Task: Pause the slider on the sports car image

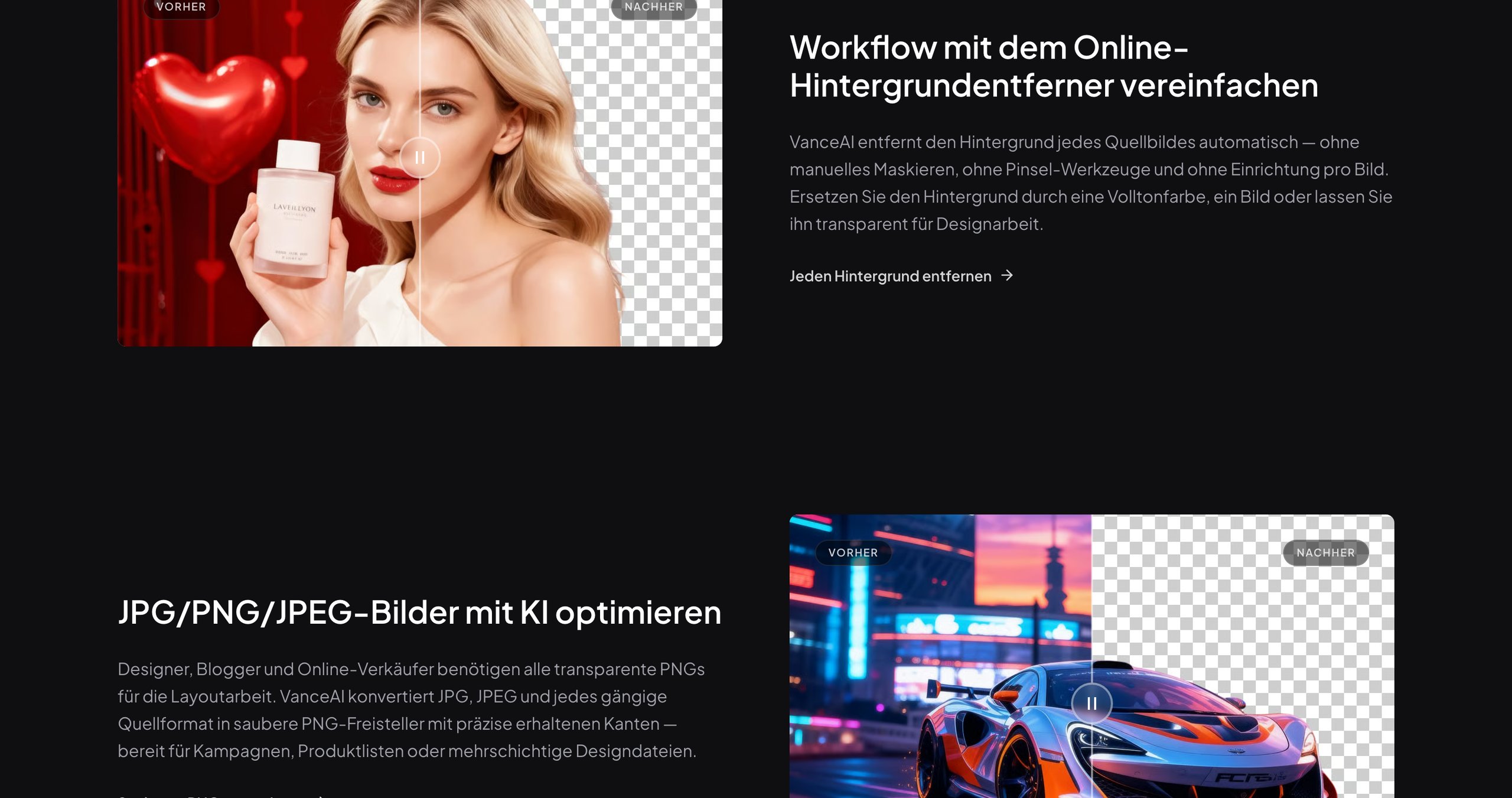Action: pos(1091,703)
